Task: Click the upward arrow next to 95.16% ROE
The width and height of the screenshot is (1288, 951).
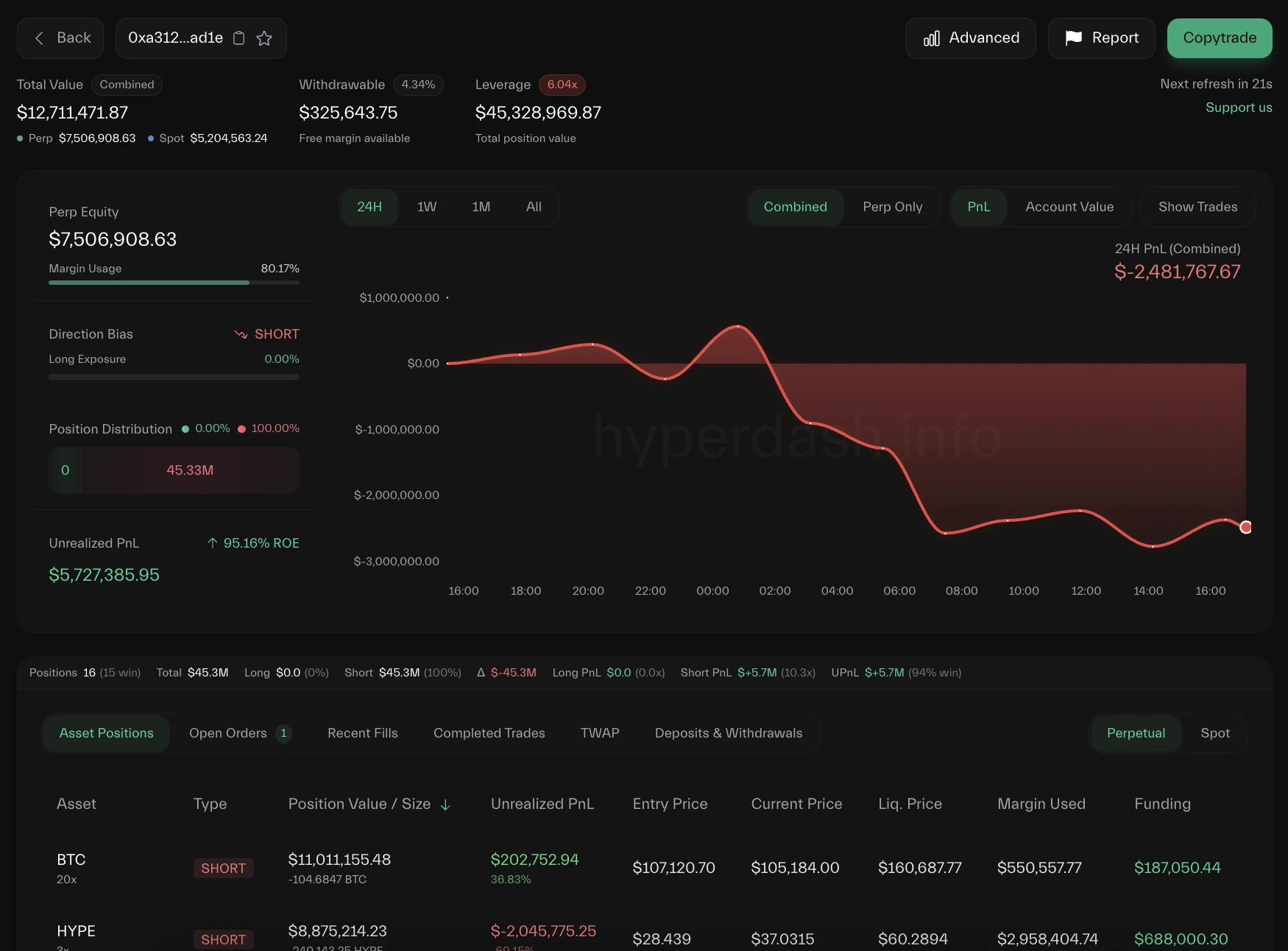Action: [x=212, y=543]
